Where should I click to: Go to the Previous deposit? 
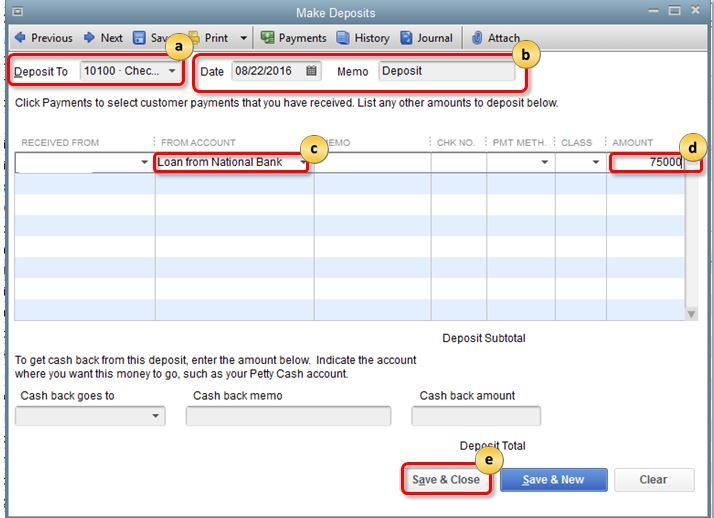click(x=44, y=38)
